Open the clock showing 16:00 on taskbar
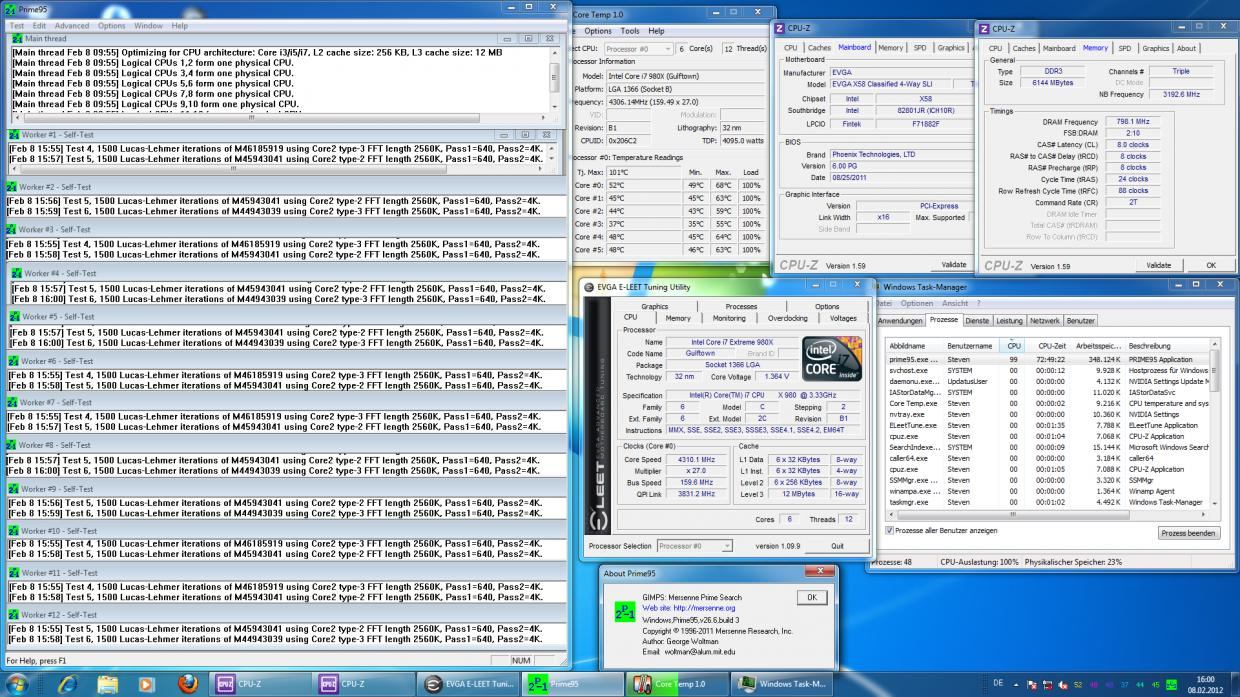 [1204, 684]
